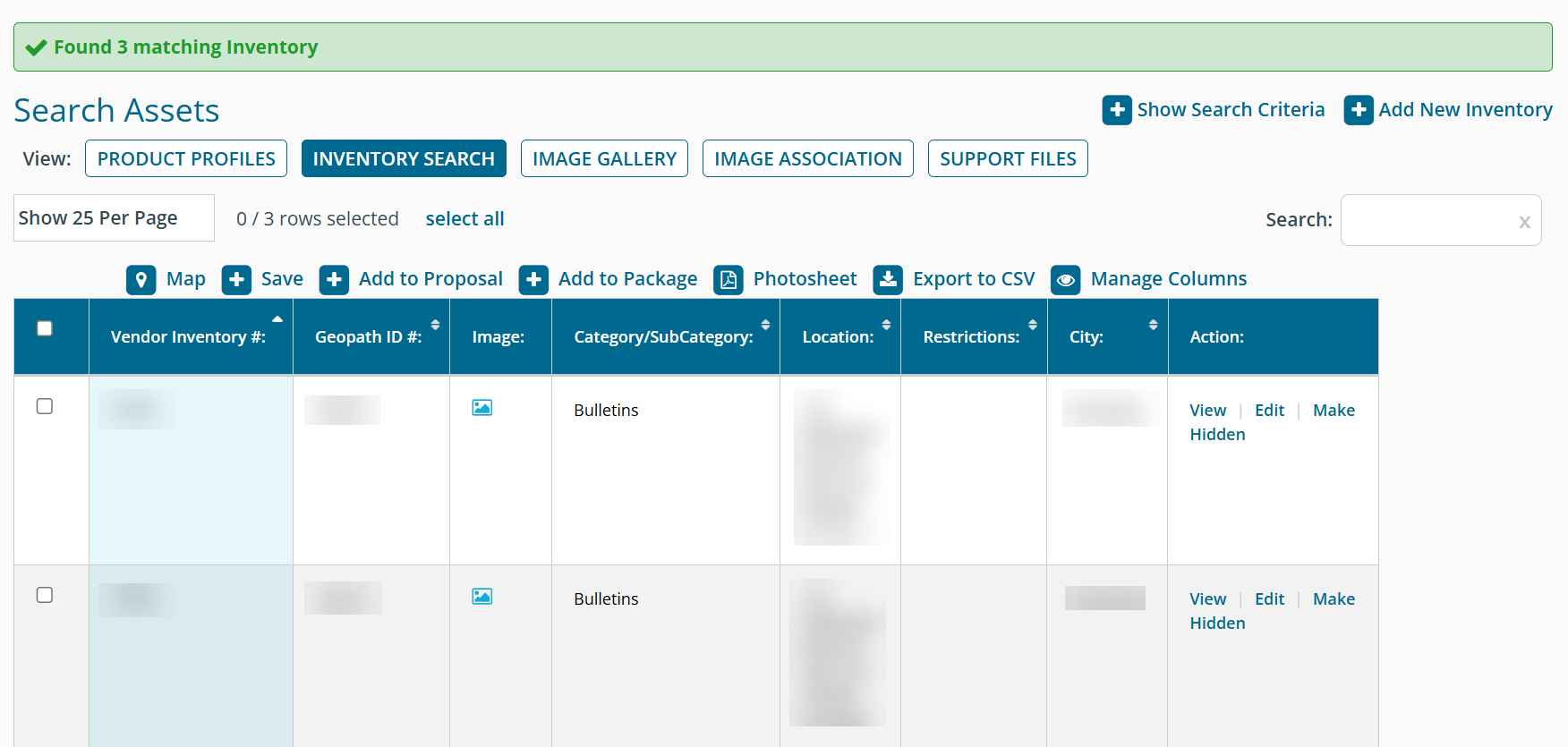The image size is (1568, 747).
Task: Switch to Product Profiles view
Action: (x=186, y=158)
